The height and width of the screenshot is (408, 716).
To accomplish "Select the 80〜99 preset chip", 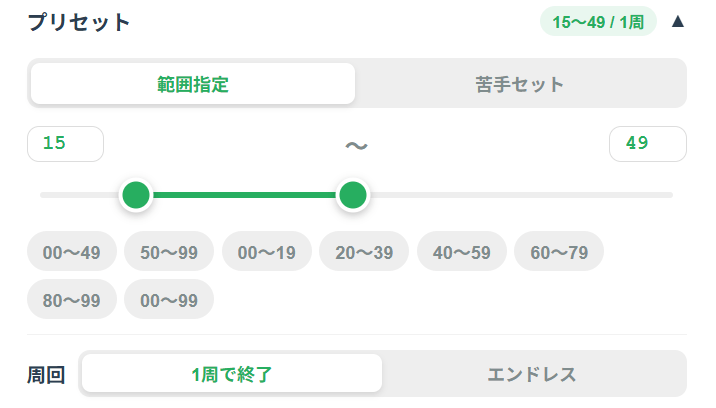I will (x=72, y=299).
